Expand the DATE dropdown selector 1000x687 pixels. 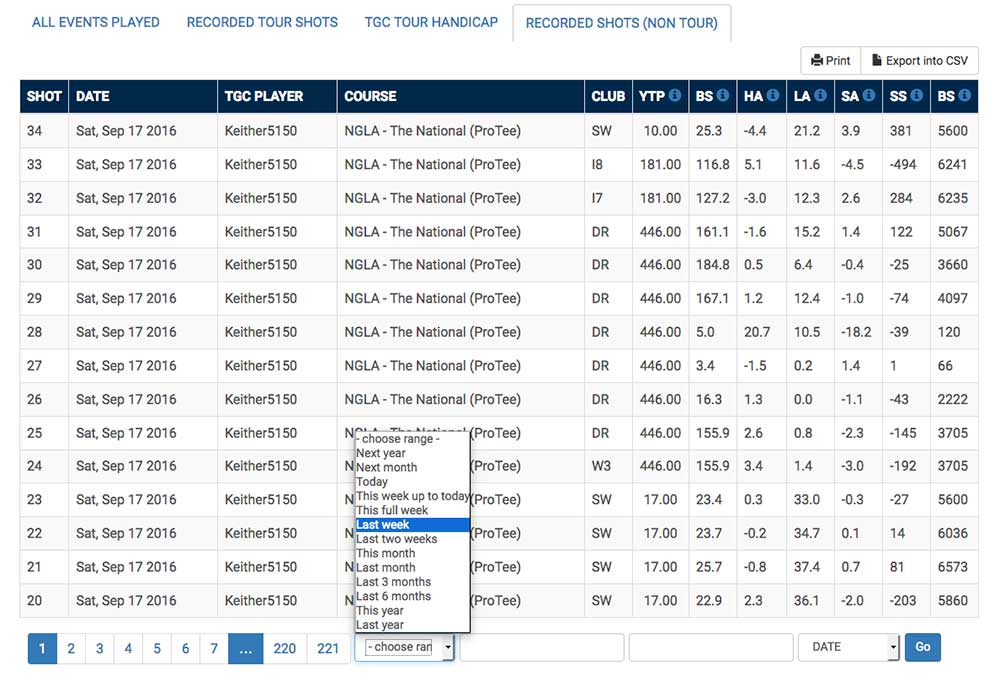pos(848,648)
